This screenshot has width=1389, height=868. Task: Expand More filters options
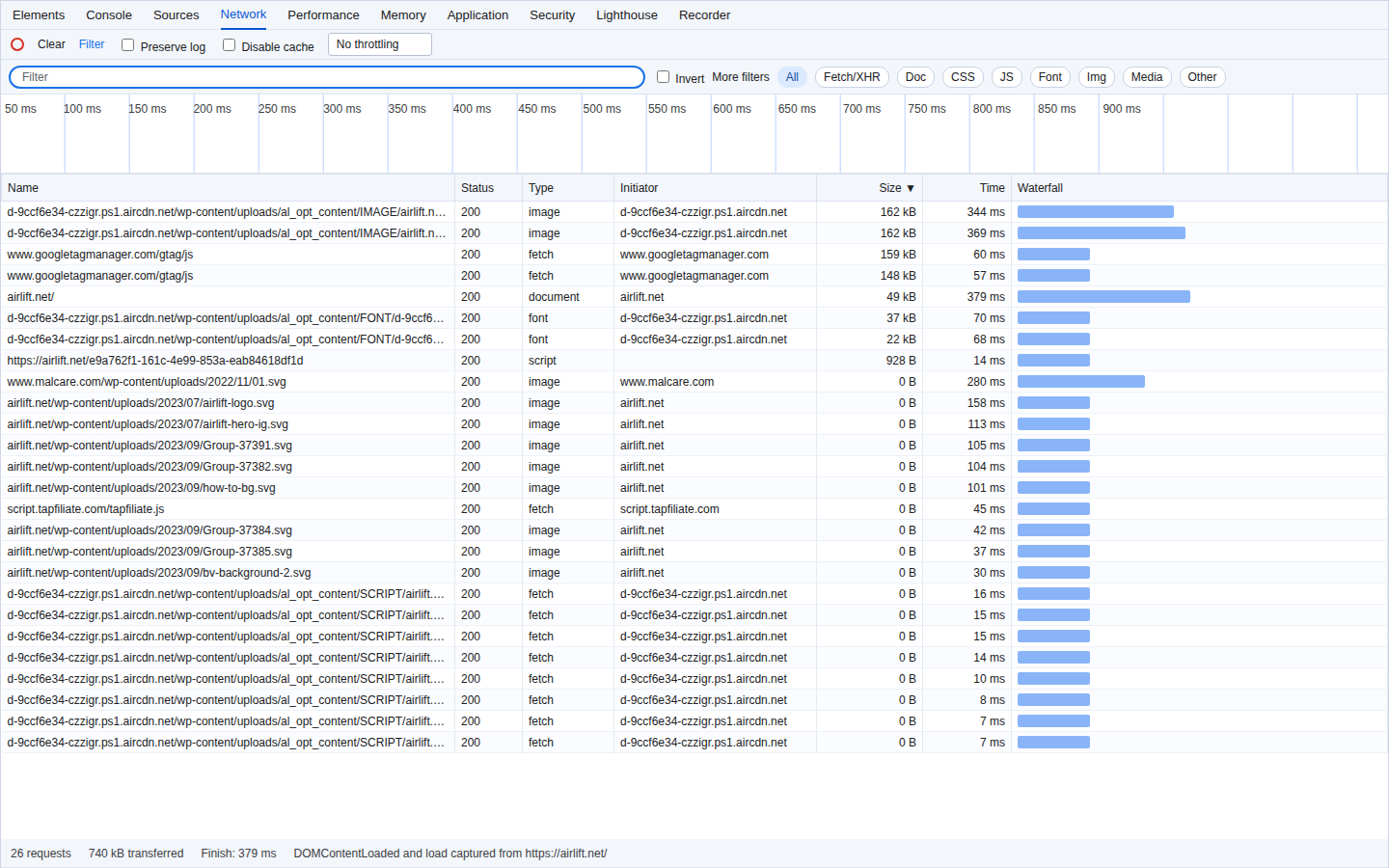[741, 77]
